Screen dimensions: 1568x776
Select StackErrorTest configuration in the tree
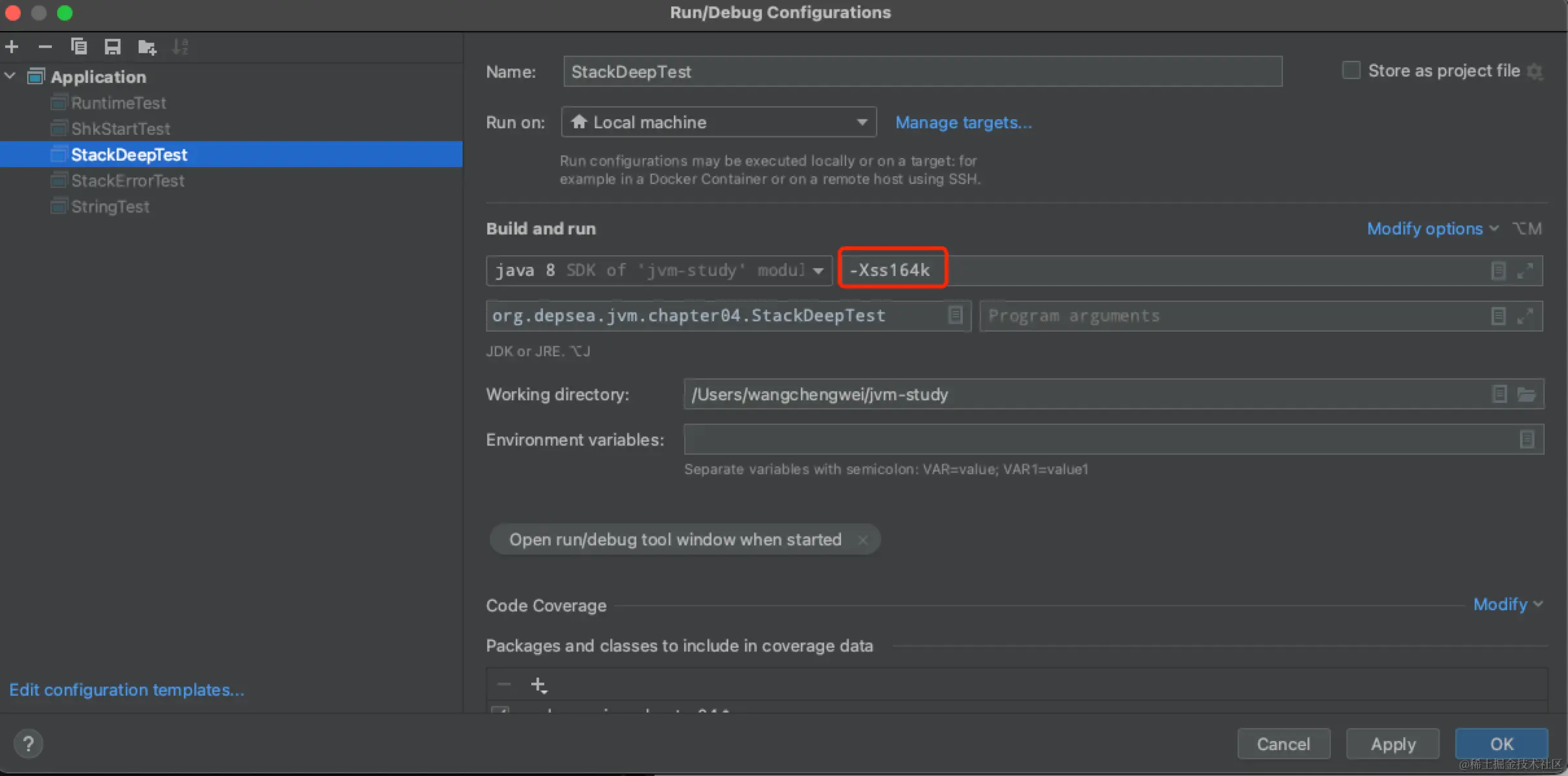point(128,181)
